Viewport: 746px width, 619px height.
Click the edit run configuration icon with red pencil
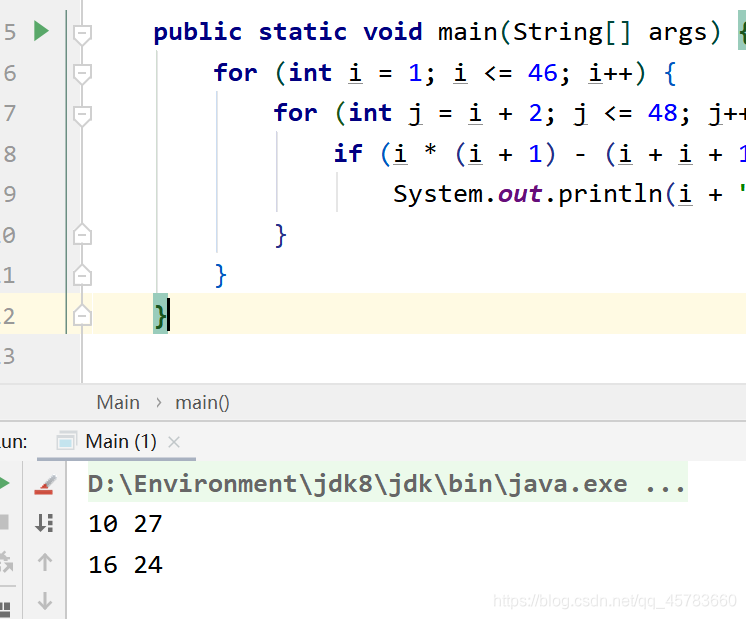(x=45, y=485)
